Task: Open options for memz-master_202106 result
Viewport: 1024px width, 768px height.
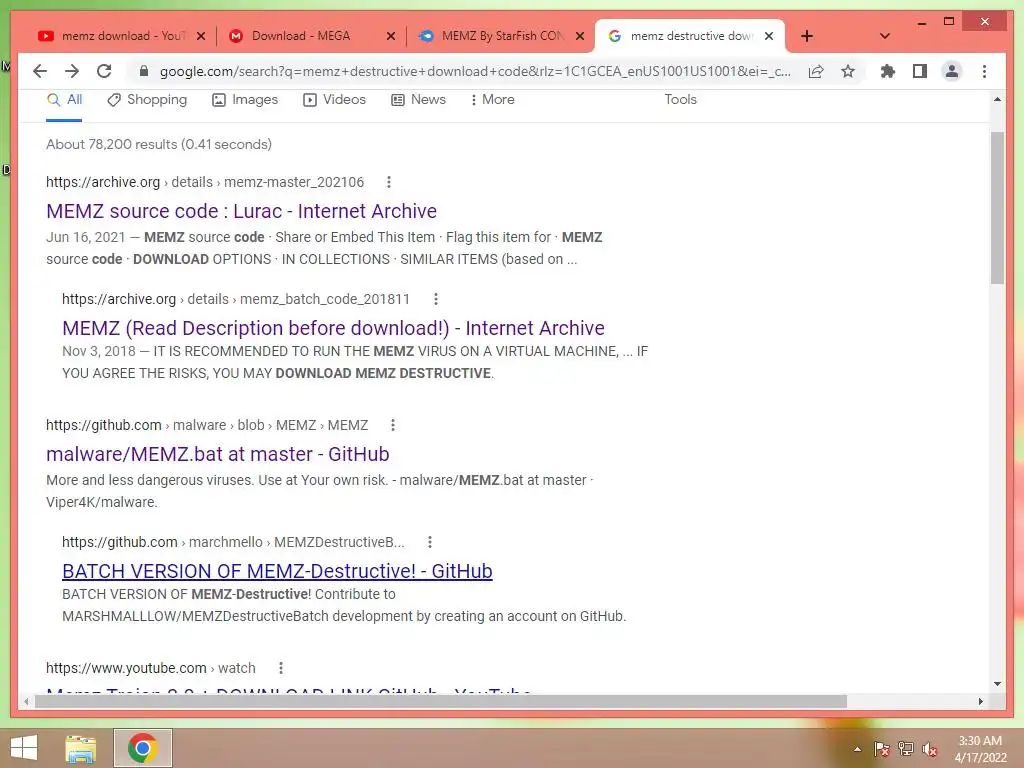Action: [x=389, y=182]
